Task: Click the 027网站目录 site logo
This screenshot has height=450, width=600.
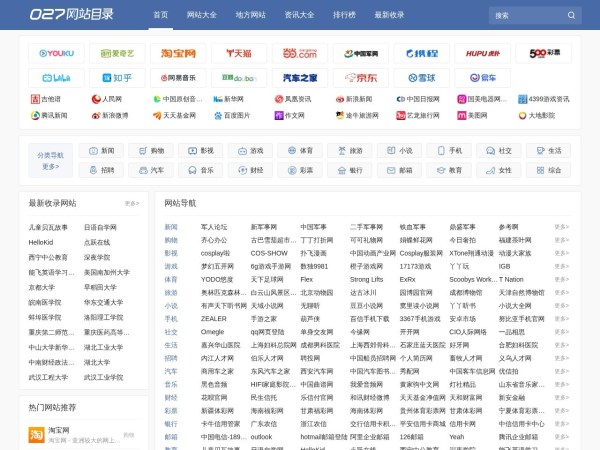Action: tap(72, 15)
